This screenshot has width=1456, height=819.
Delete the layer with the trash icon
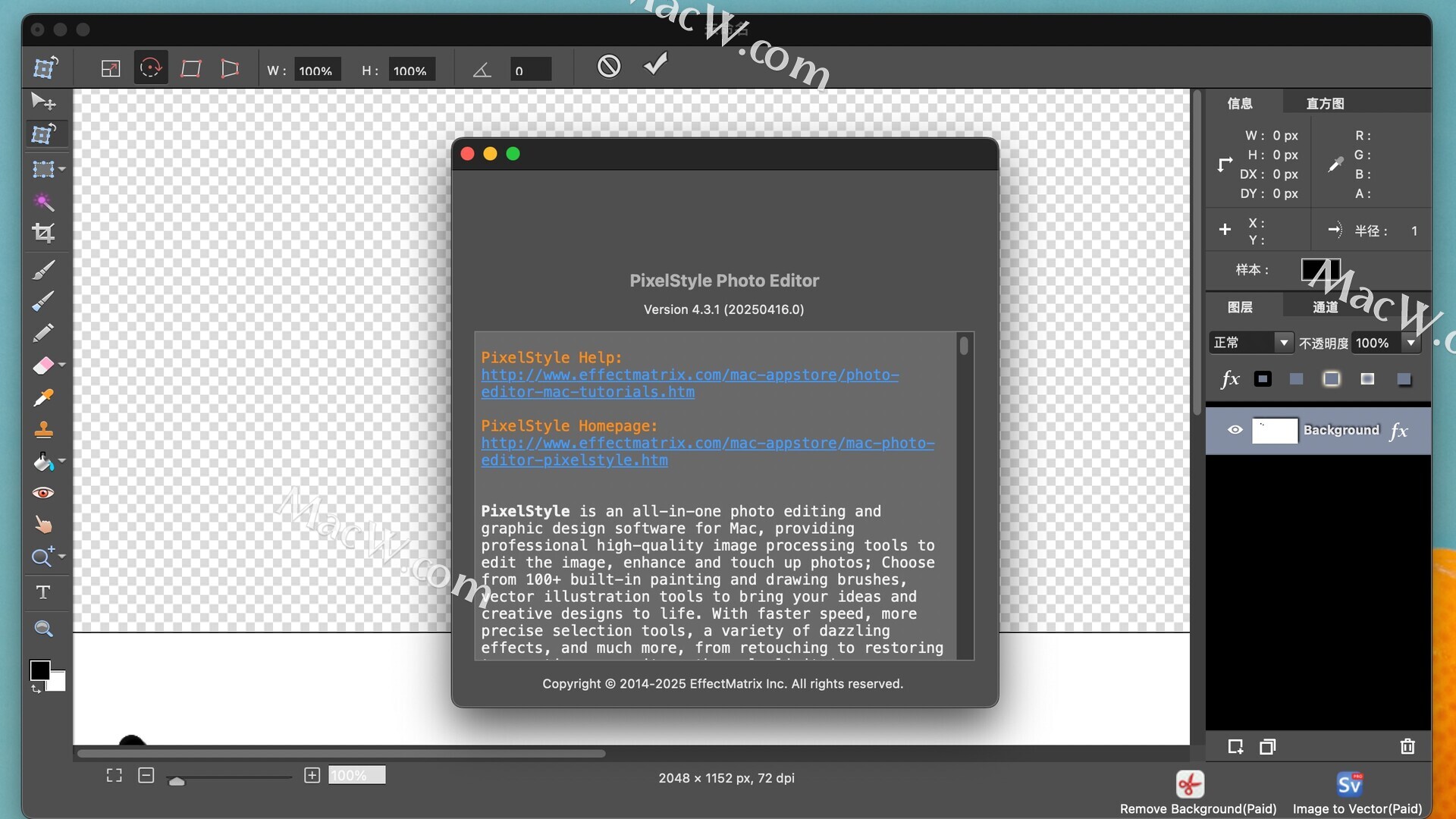coord(1408,747)
